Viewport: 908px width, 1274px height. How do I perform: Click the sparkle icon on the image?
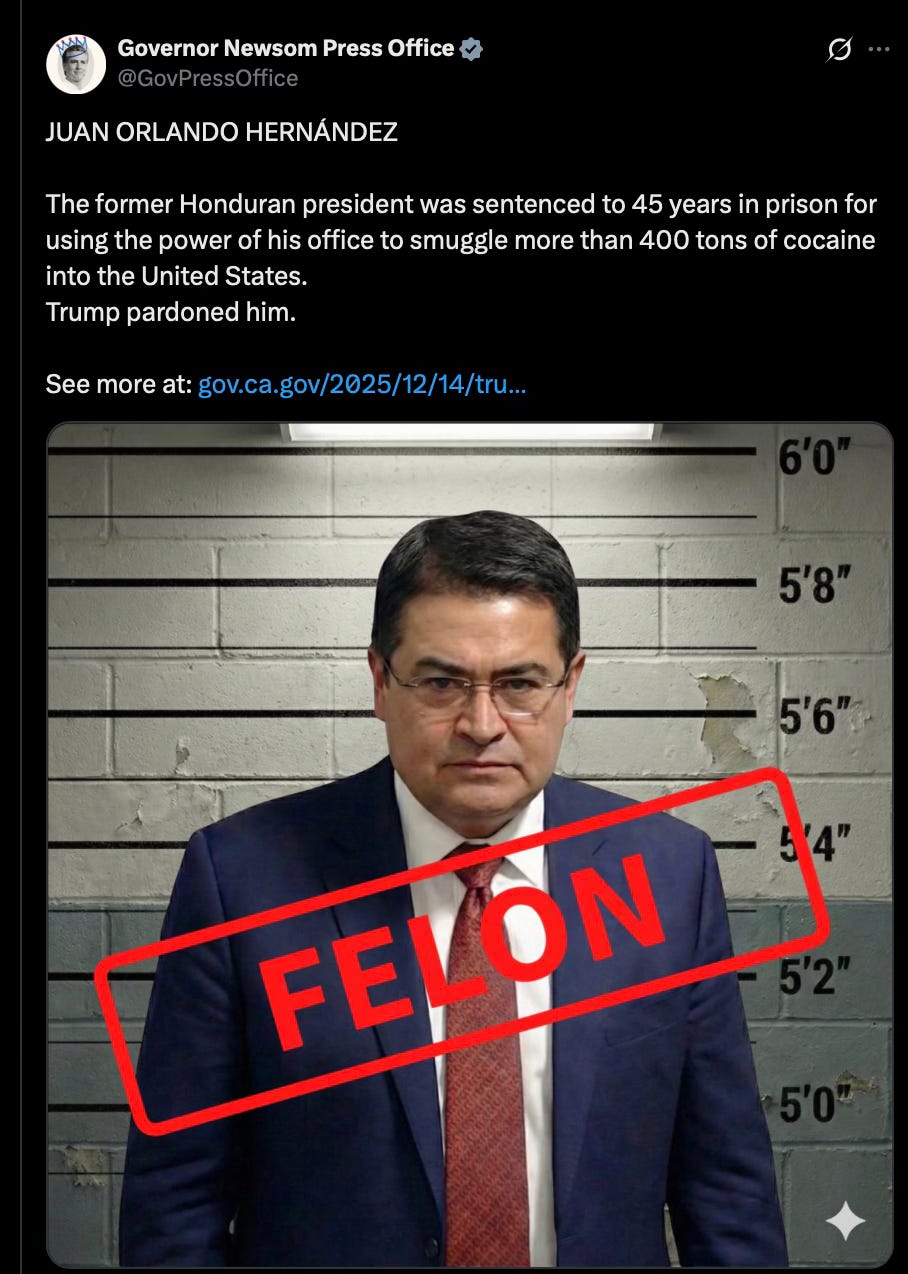pos(845,1219)
